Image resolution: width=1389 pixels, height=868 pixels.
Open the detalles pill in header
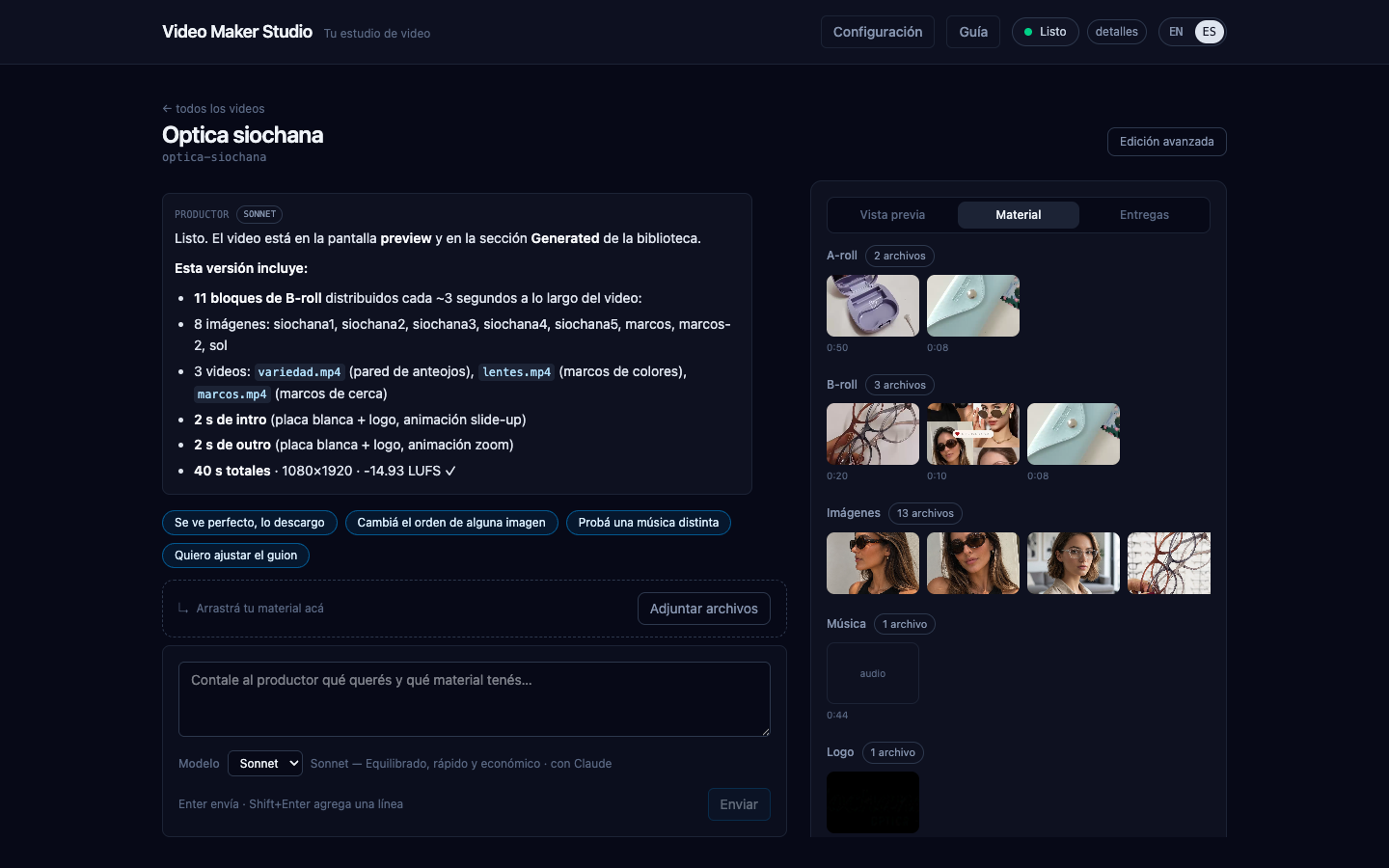[1116, 32]
